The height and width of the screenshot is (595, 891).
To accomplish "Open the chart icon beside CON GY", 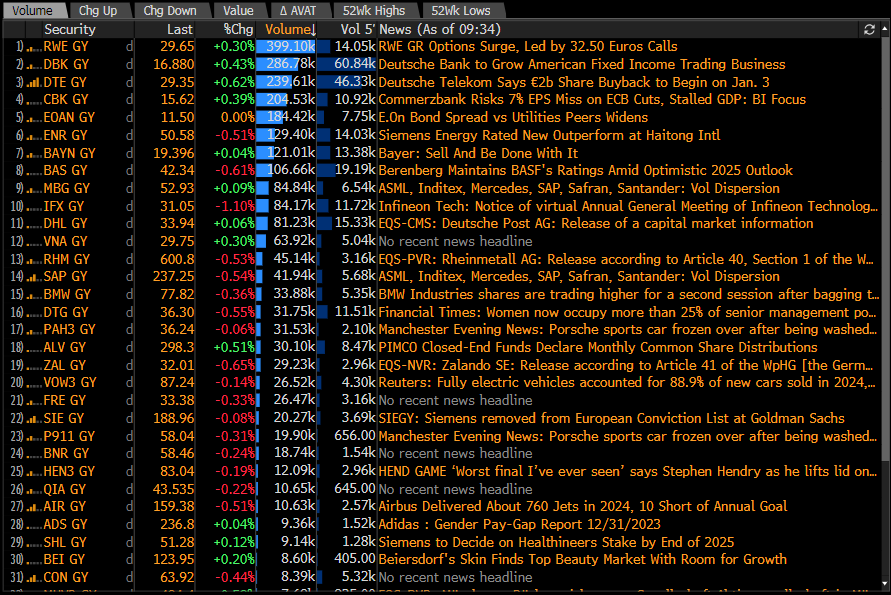I will click(x=34, y=578).
